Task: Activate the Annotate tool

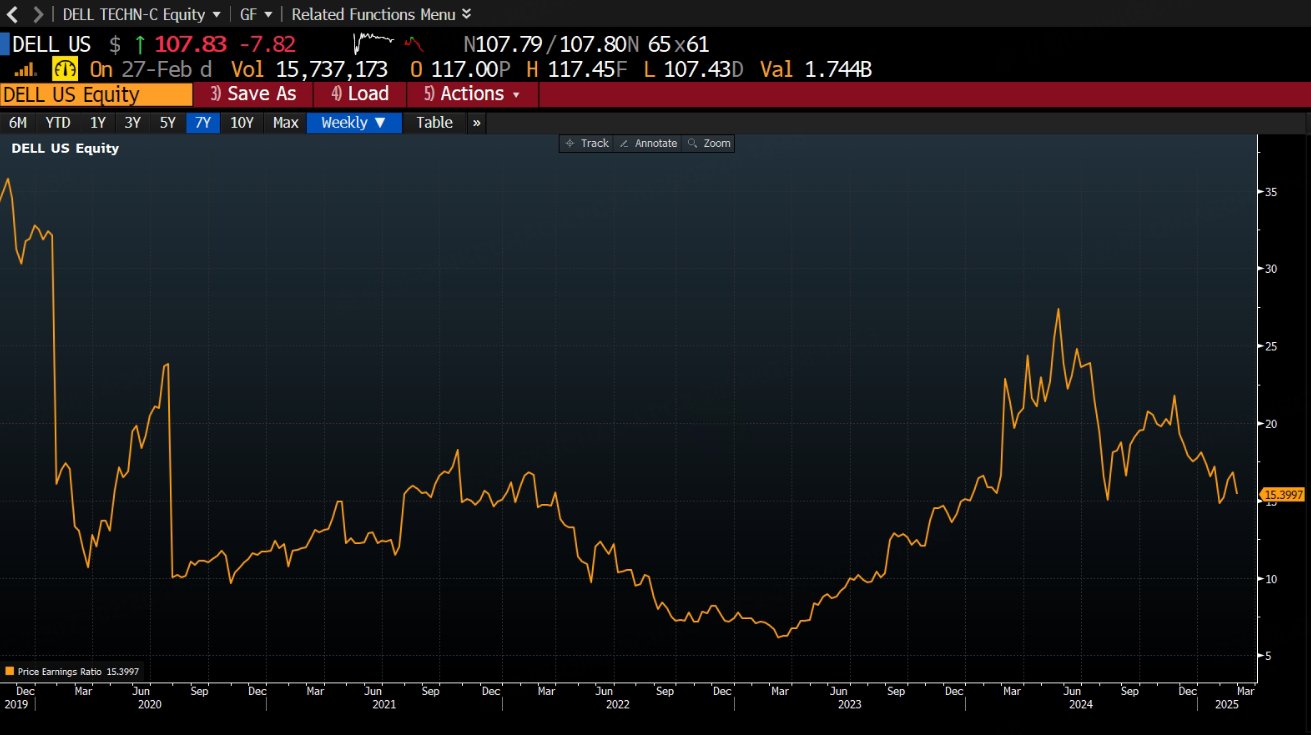Action: coord(648,144)
